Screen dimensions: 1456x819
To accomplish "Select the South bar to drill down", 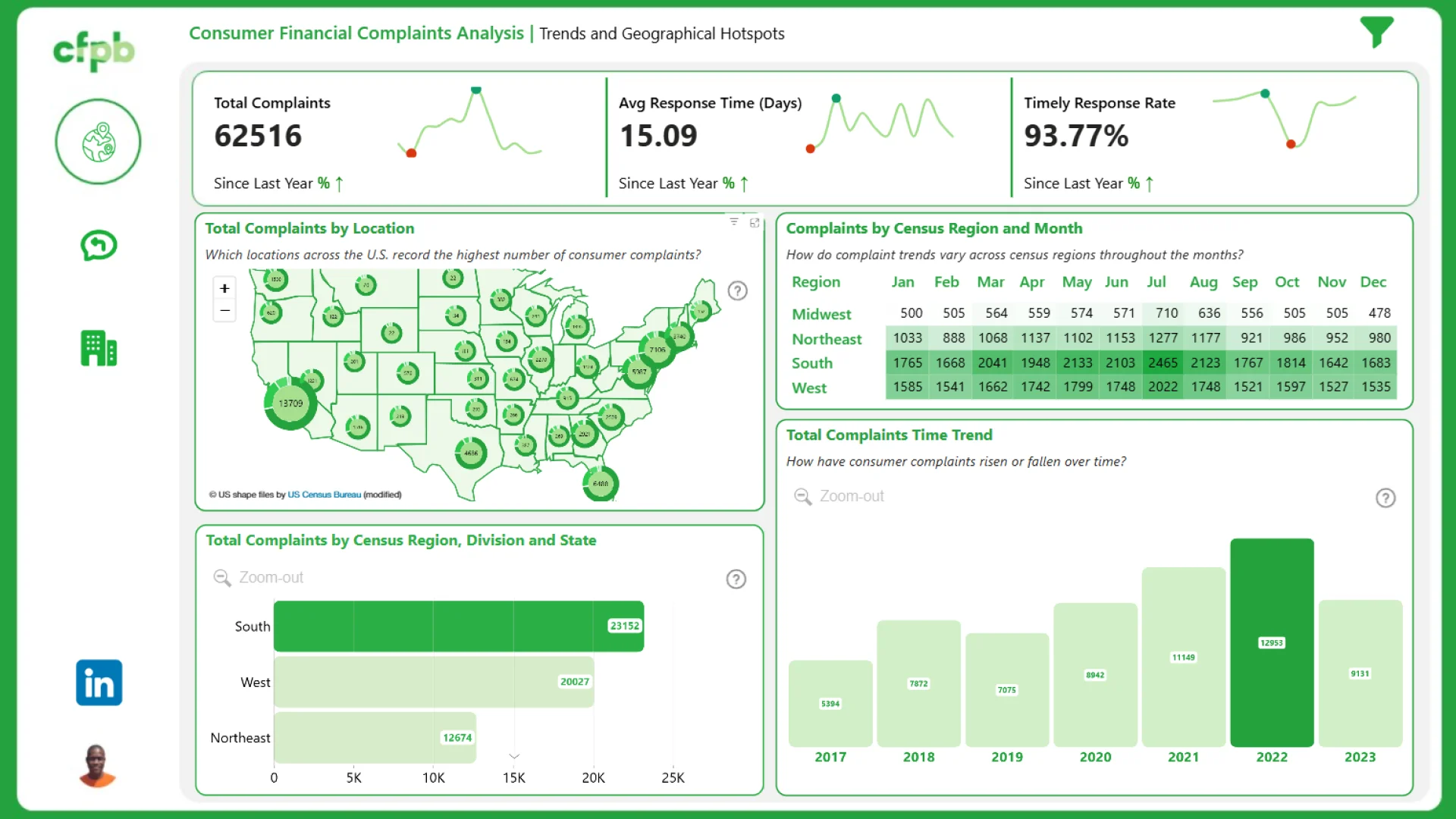I will tap(458, 626).
